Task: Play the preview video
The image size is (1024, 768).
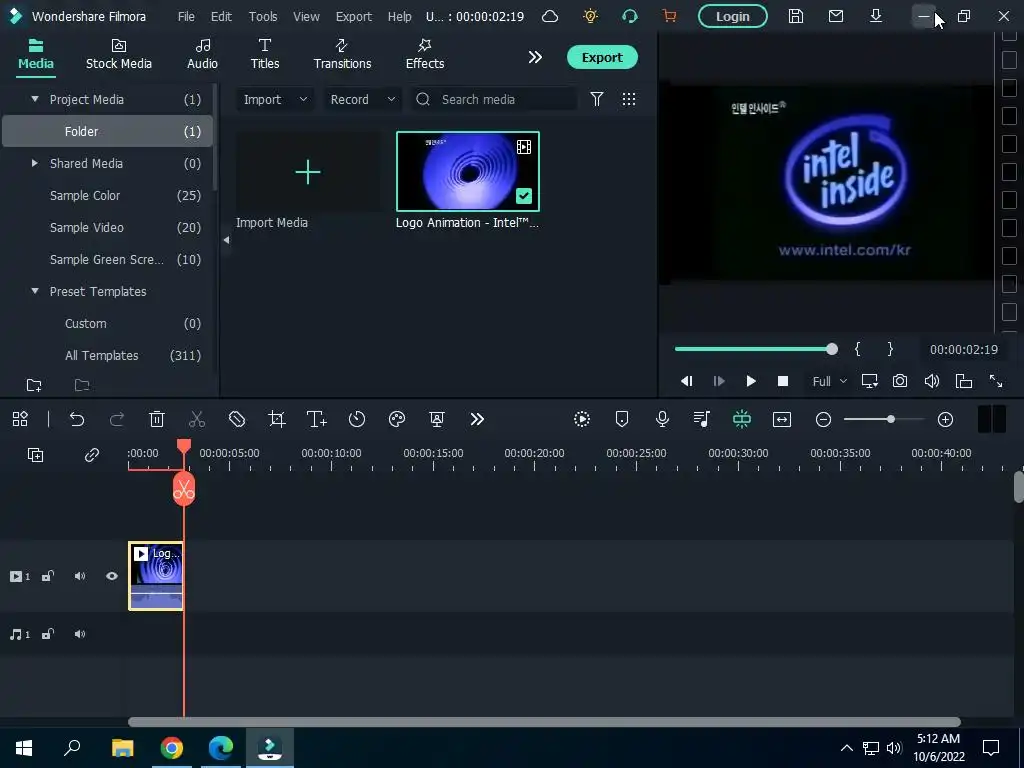Action: 750,381
